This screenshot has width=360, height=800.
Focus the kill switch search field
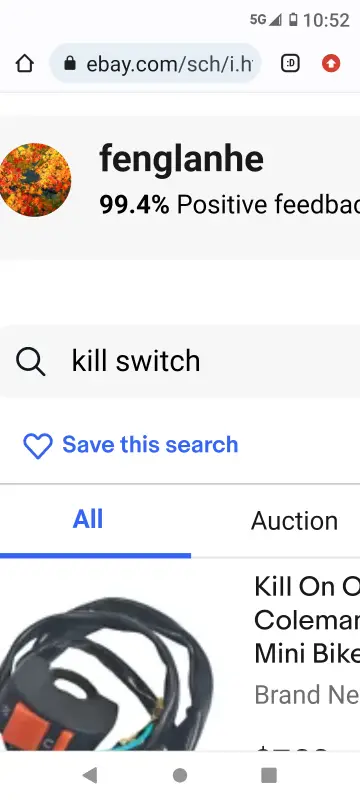180,361
